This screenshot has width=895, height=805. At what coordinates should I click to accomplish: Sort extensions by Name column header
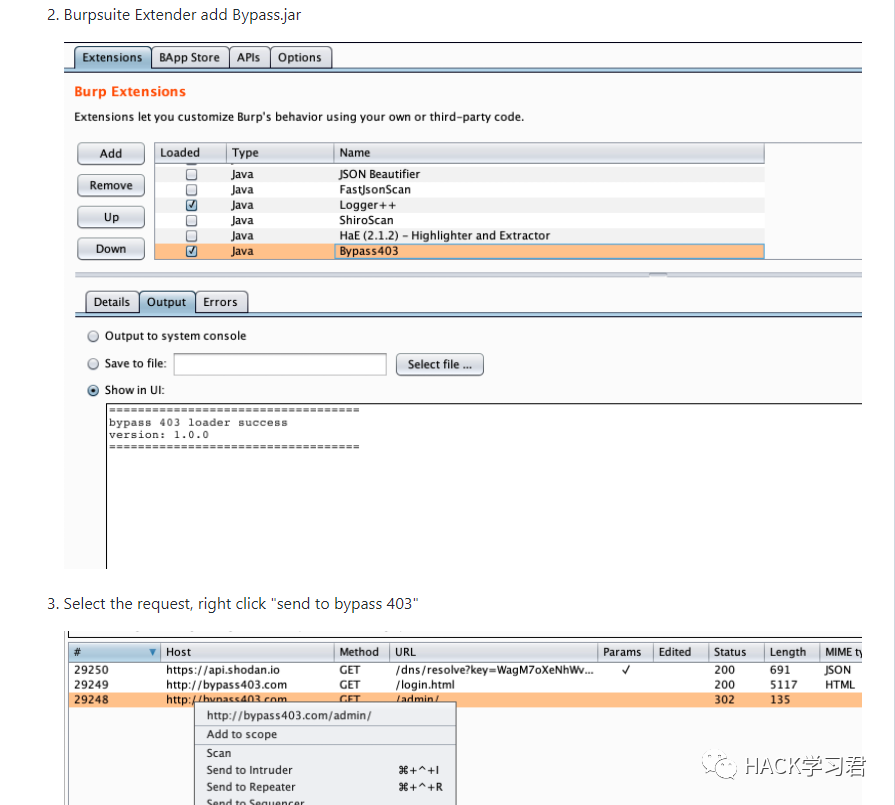coord(549,153)
